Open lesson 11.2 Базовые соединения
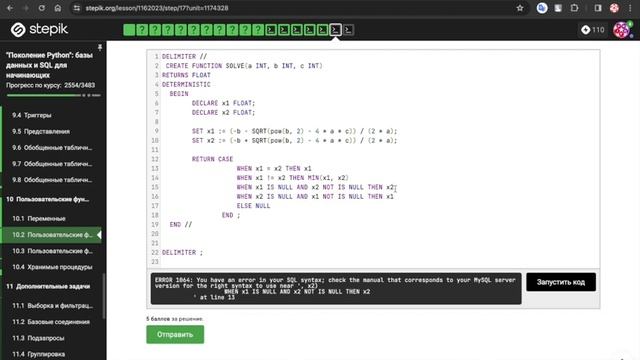Viewport: 640px width, 360px height. point(51,322)
